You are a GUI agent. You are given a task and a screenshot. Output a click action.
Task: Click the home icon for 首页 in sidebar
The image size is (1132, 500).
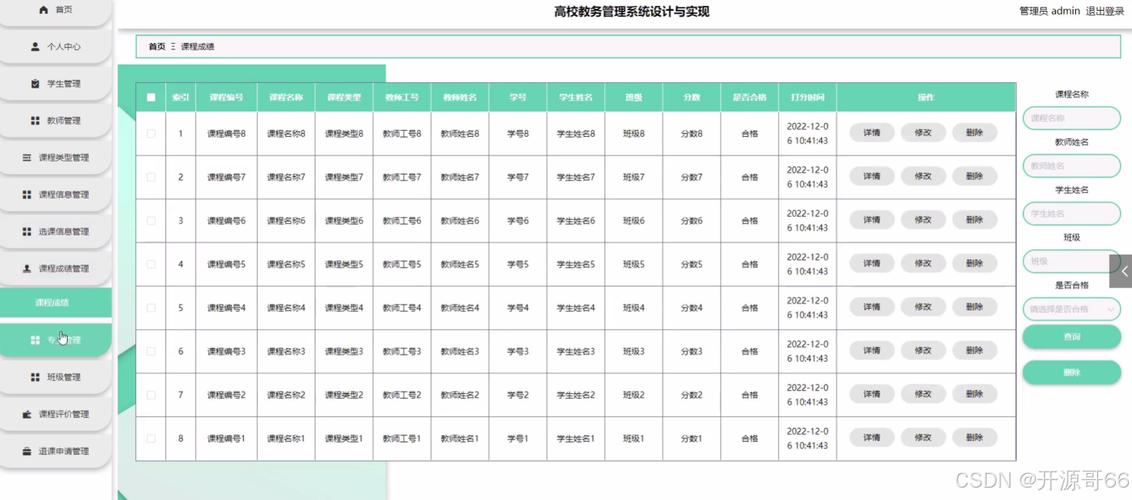(x=44, y=10)
